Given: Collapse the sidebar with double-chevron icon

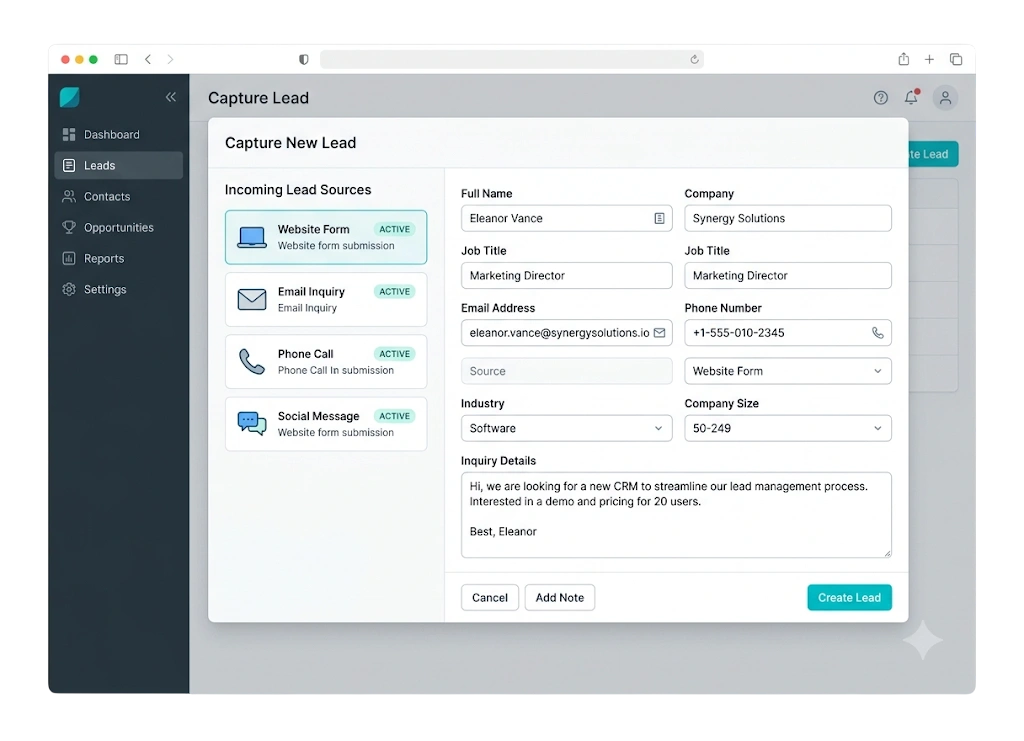Looking at the screenshot, I should click(170, 97).
